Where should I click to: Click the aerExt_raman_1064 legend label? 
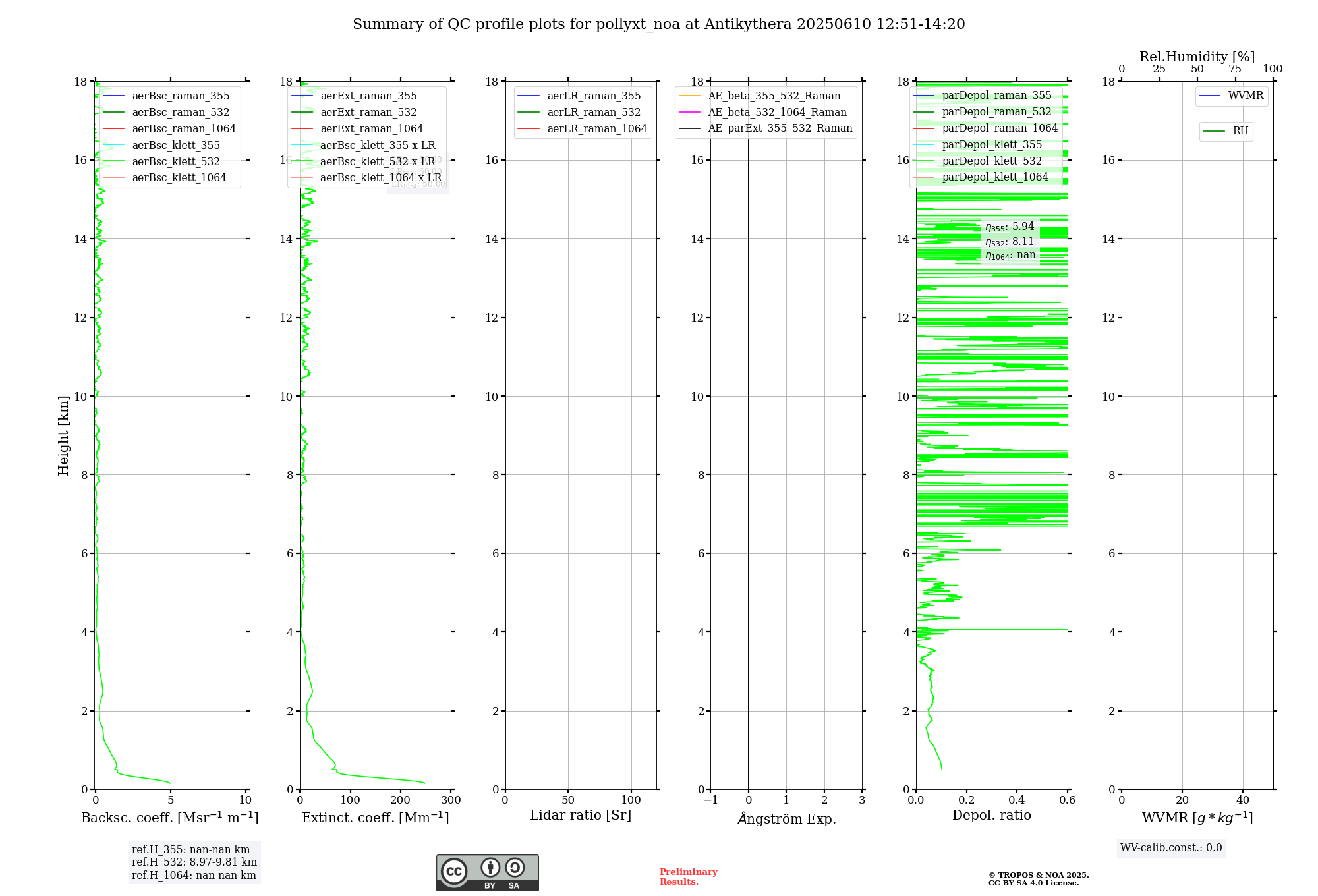(x=372, y=129)
